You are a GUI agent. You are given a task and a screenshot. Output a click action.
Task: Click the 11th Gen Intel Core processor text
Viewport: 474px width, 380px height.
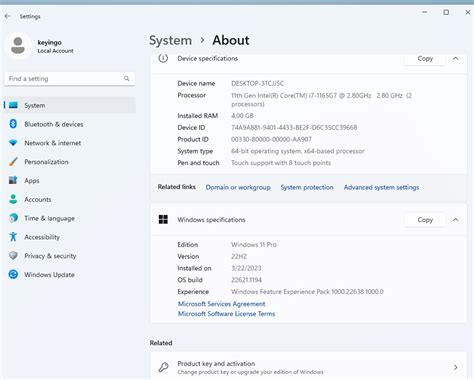pyautogui.click(x=322, y=100)
